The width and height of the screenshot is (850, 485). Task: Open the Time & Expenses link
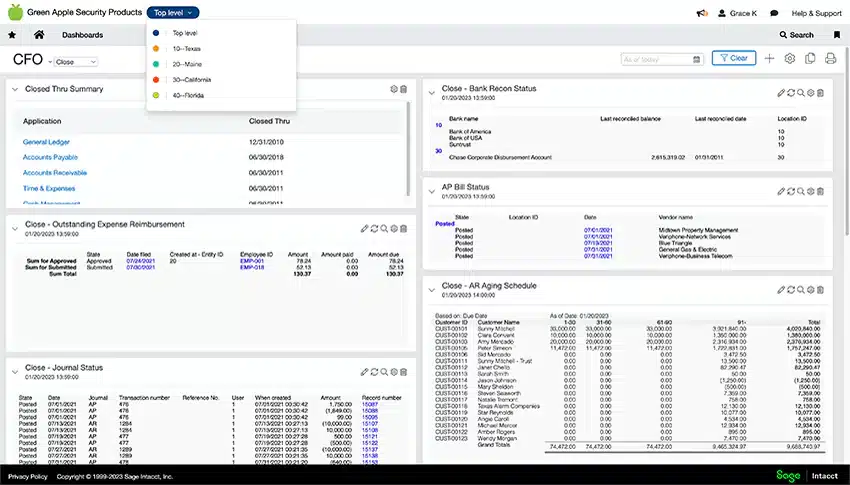(x=49, y=189)
